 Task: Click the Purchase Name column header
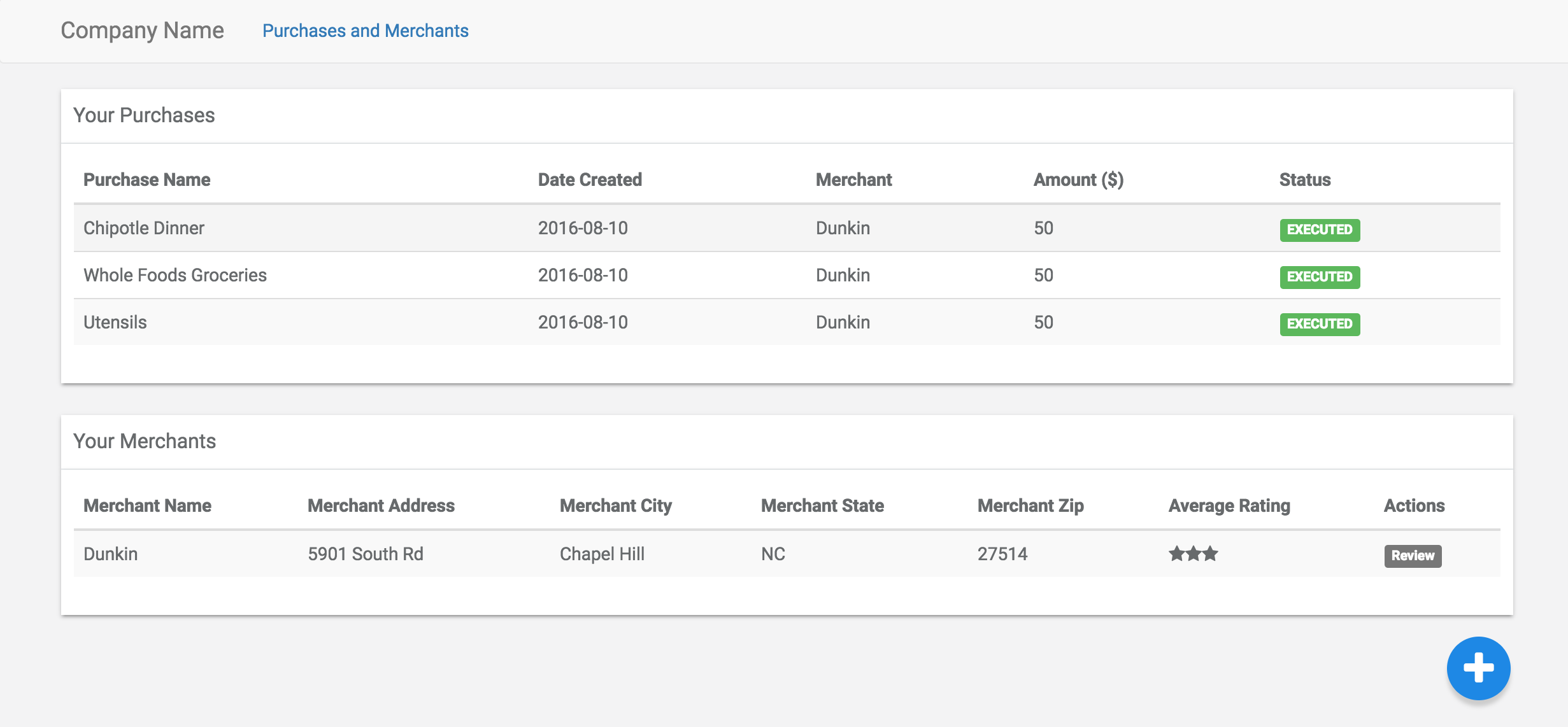coord(146,180)
